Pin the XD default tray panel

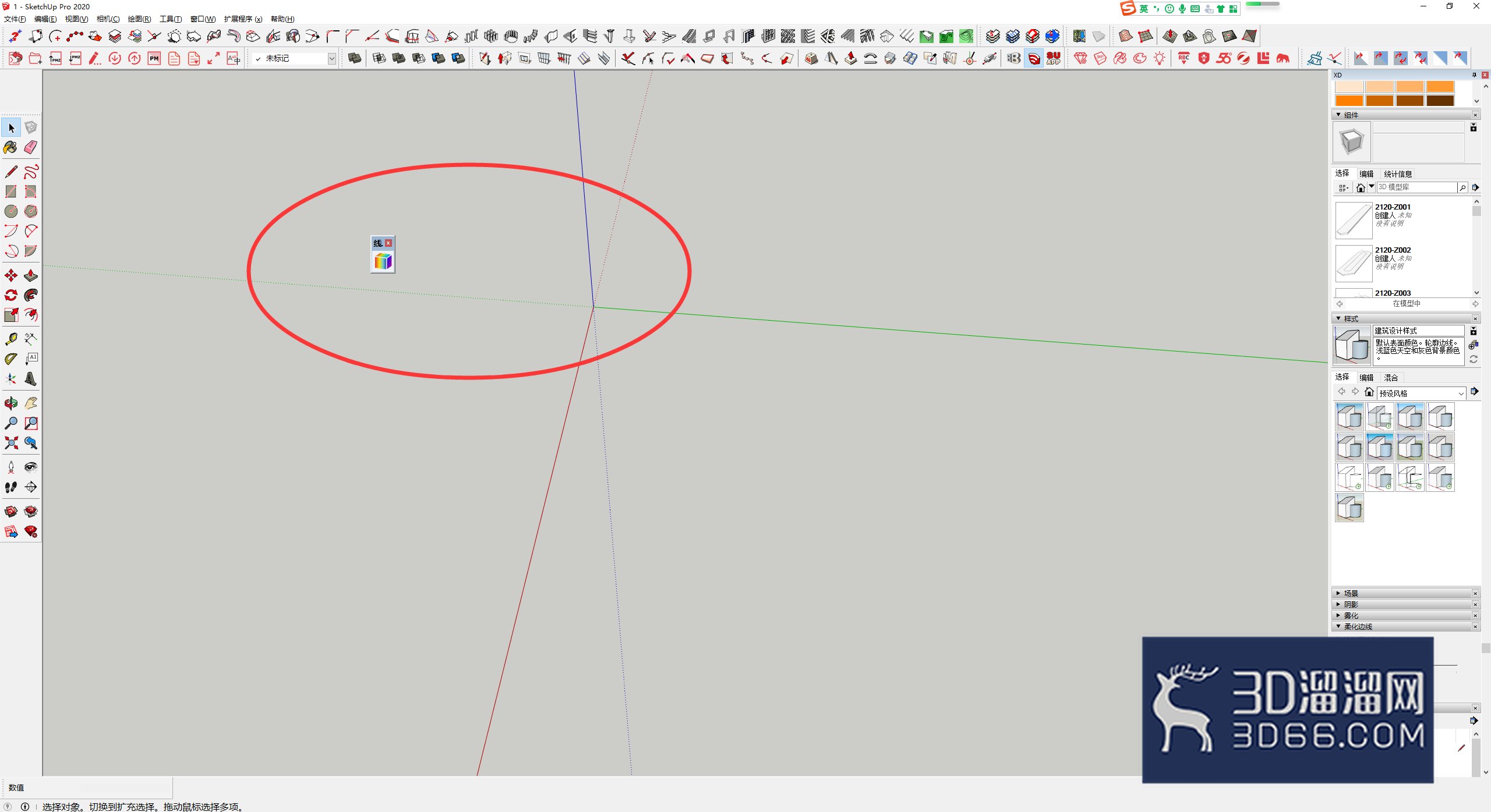point(1474,75)
